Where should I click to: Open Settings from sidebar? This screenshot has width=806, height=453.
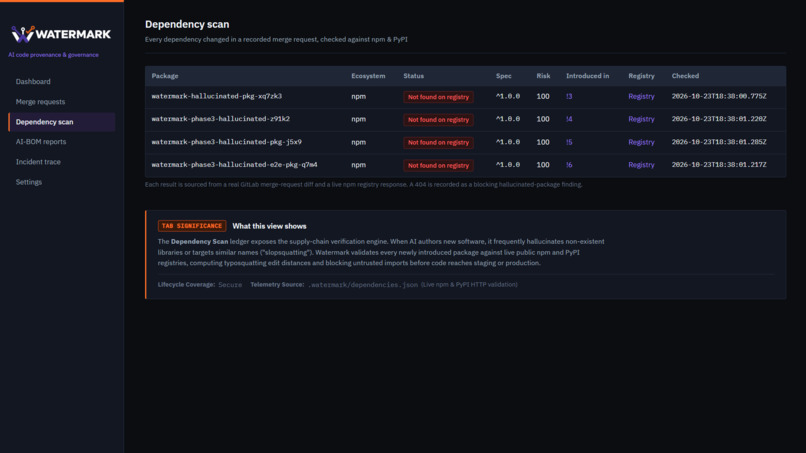coord(29,182)
